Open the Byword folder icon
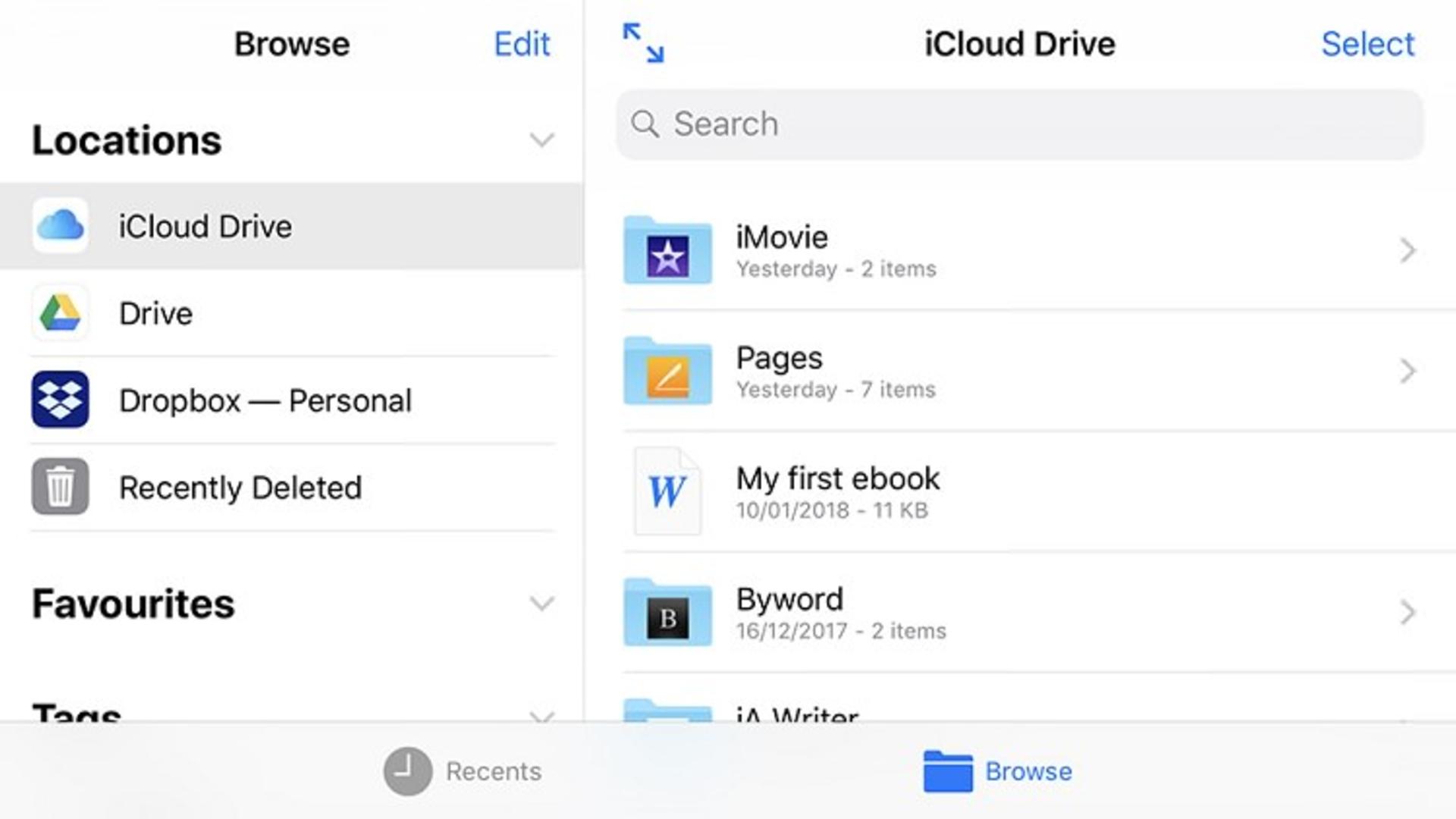1456x819 pixels. [x=667, y=613]
